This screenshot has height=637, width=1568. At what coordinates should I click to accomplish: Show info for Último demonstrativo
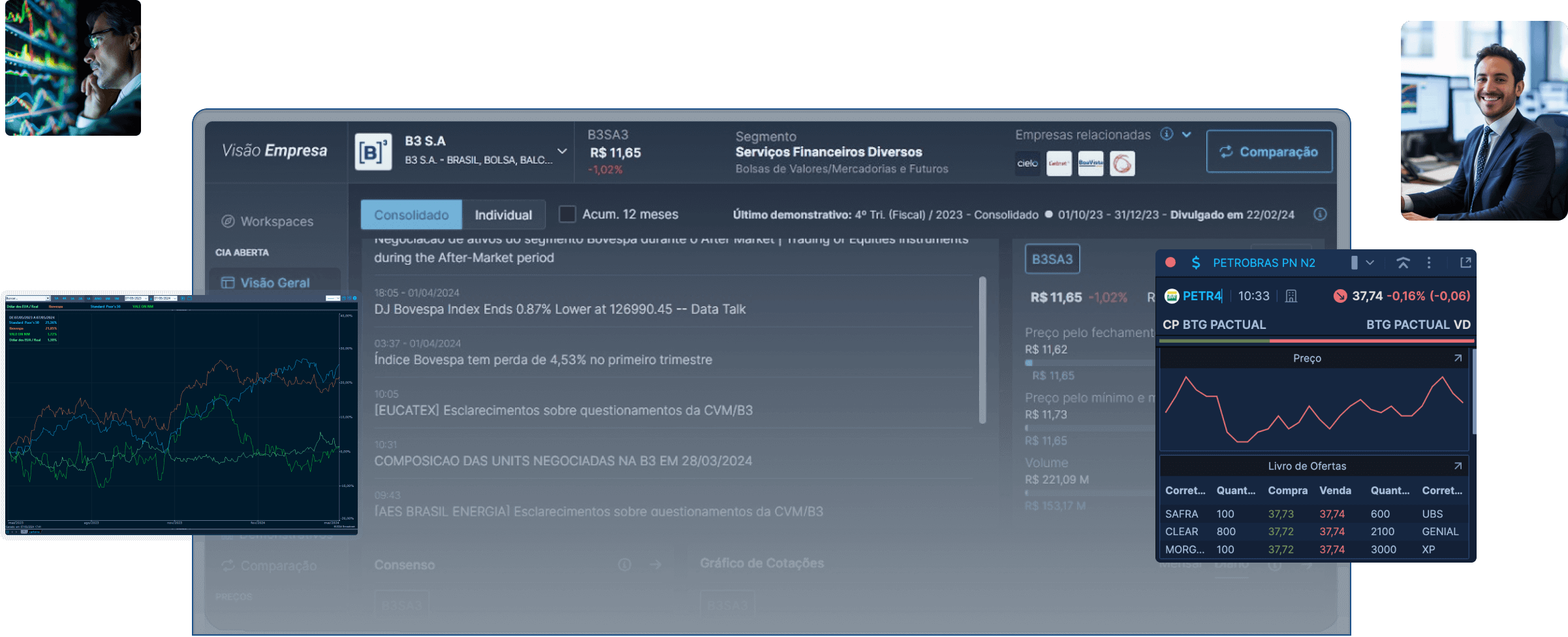1320,214
